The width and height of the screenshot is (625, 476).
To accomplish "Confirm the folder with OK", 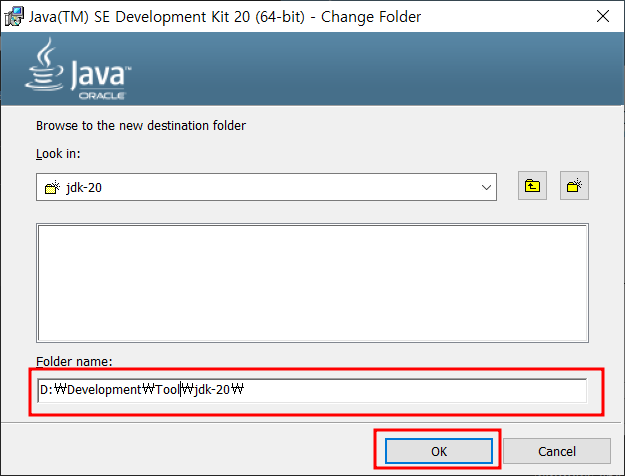I will (x=438, y=451).
